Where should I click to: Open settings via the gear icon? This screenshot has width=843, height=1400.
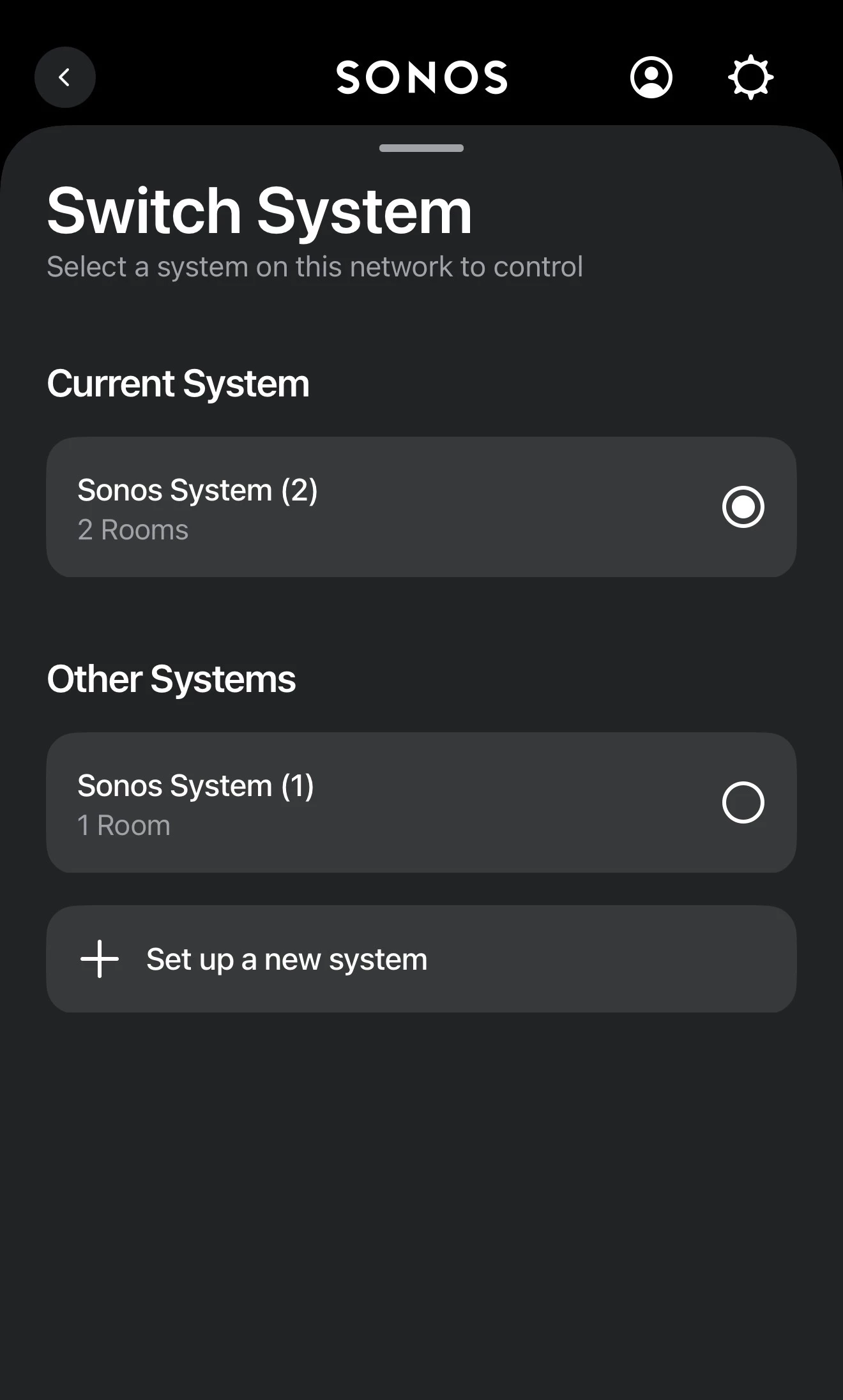click(x=750, y=77)
